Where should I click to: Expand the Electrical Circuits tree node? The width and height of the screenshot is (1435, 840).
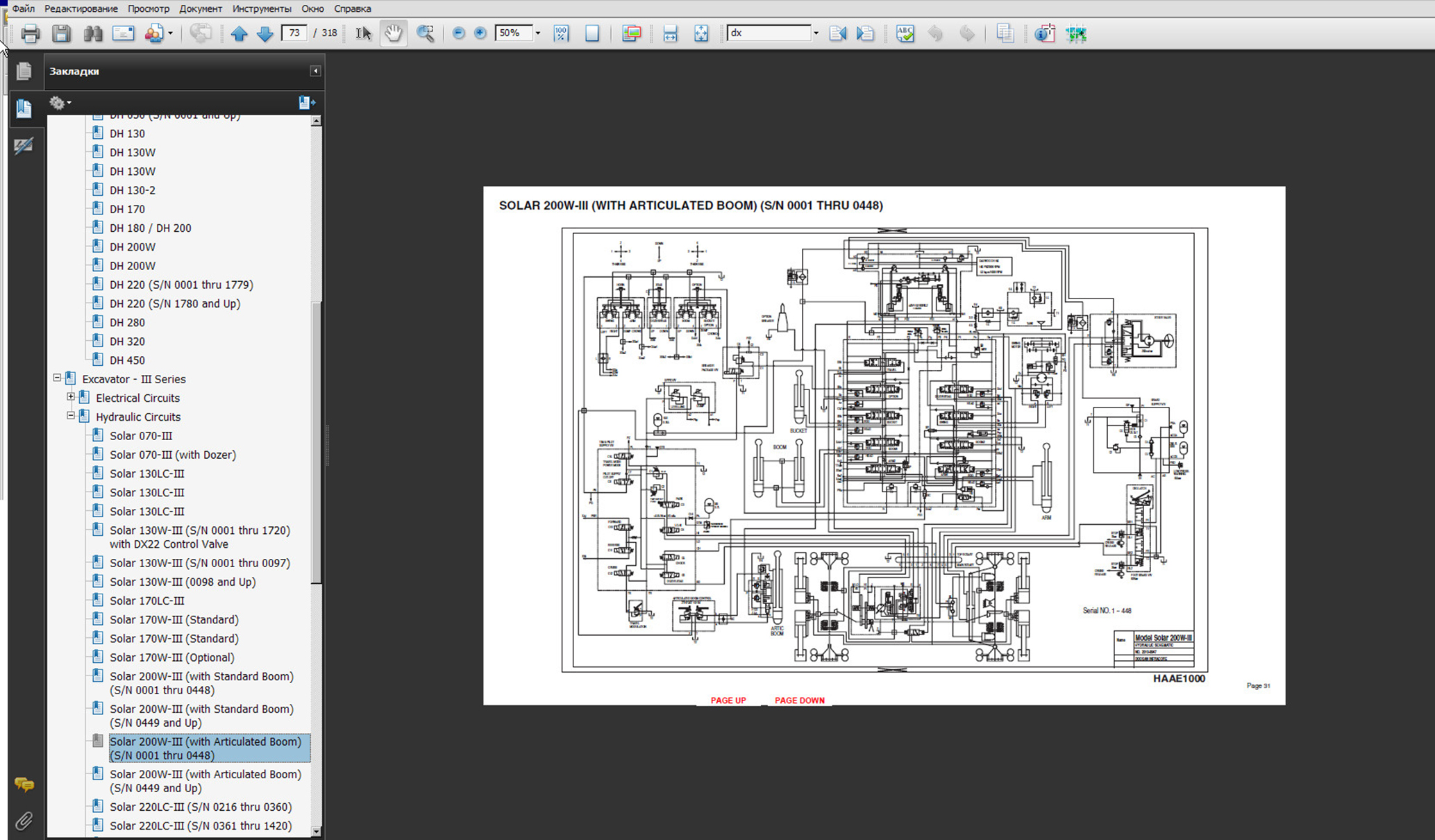pos(71,397)
